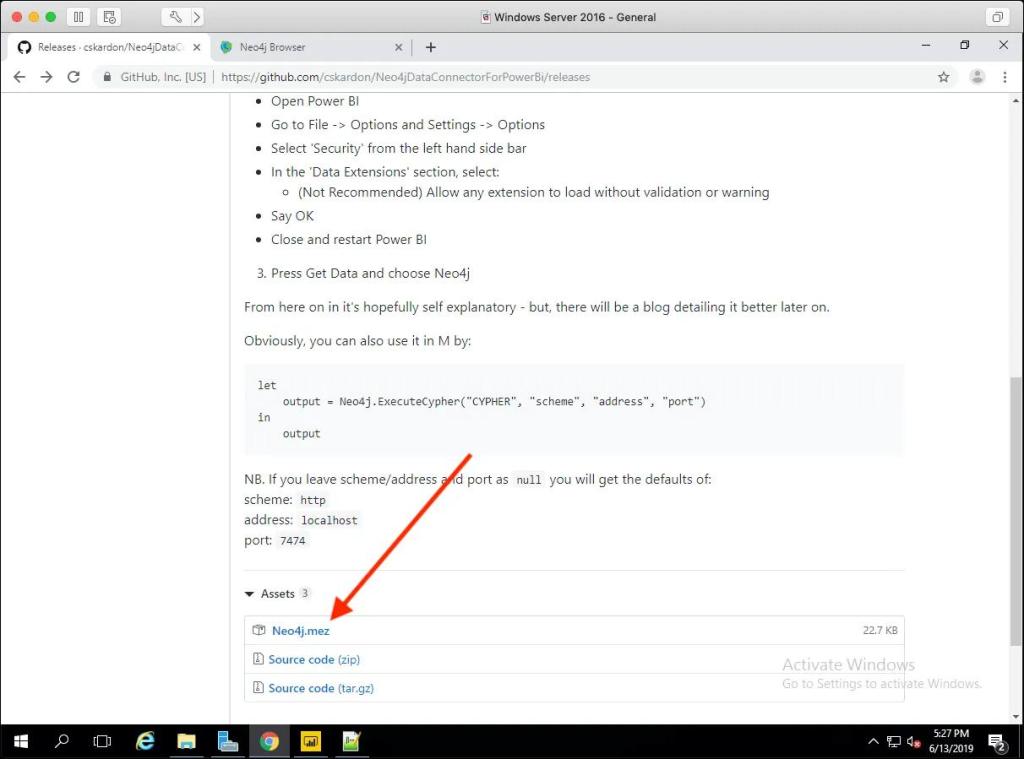
Task: Click the 'localhost' address value
Action: 329,521
